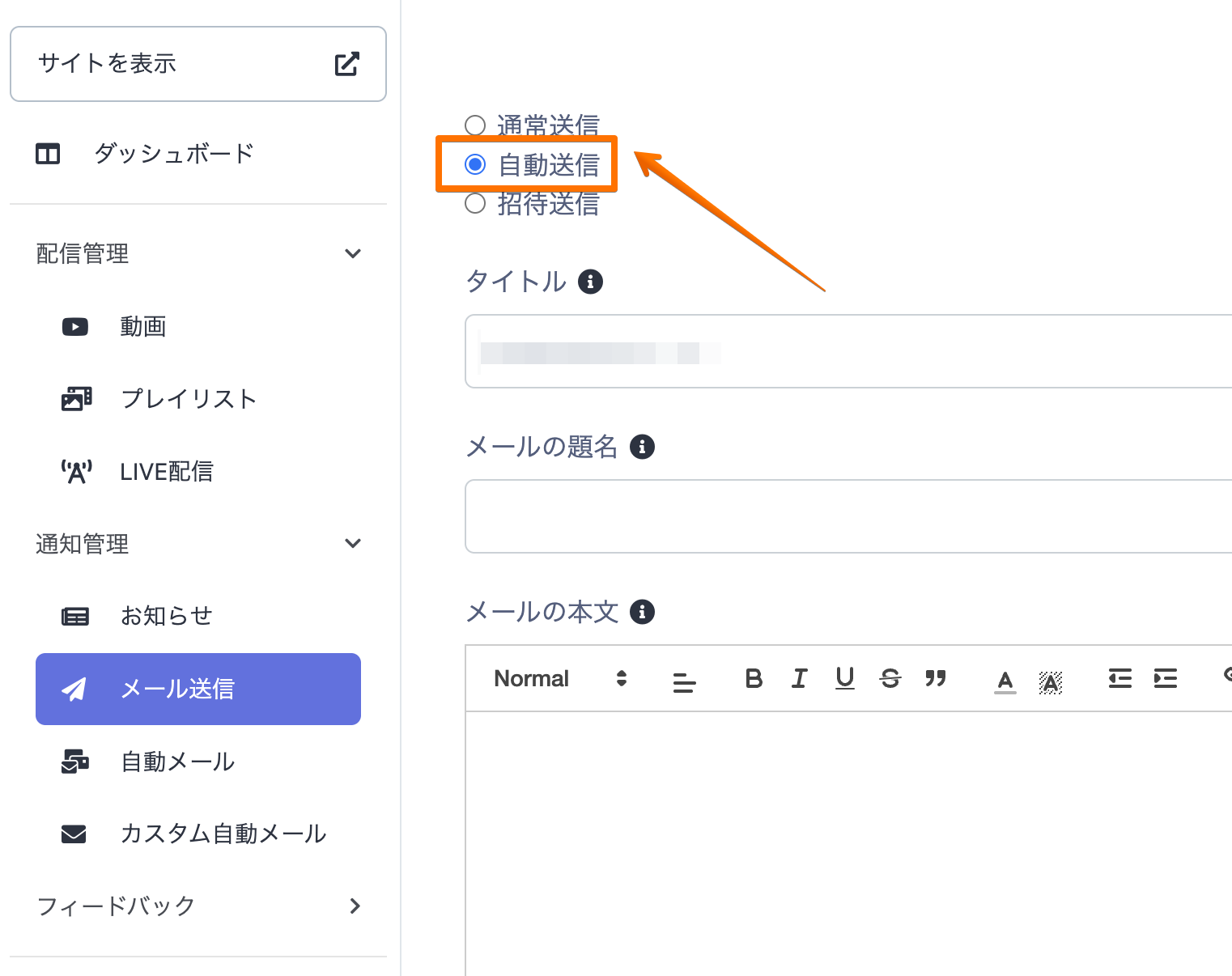1232x976 pixels.
Task: Select the 通常送信 radio option
Action: [475, 125]
